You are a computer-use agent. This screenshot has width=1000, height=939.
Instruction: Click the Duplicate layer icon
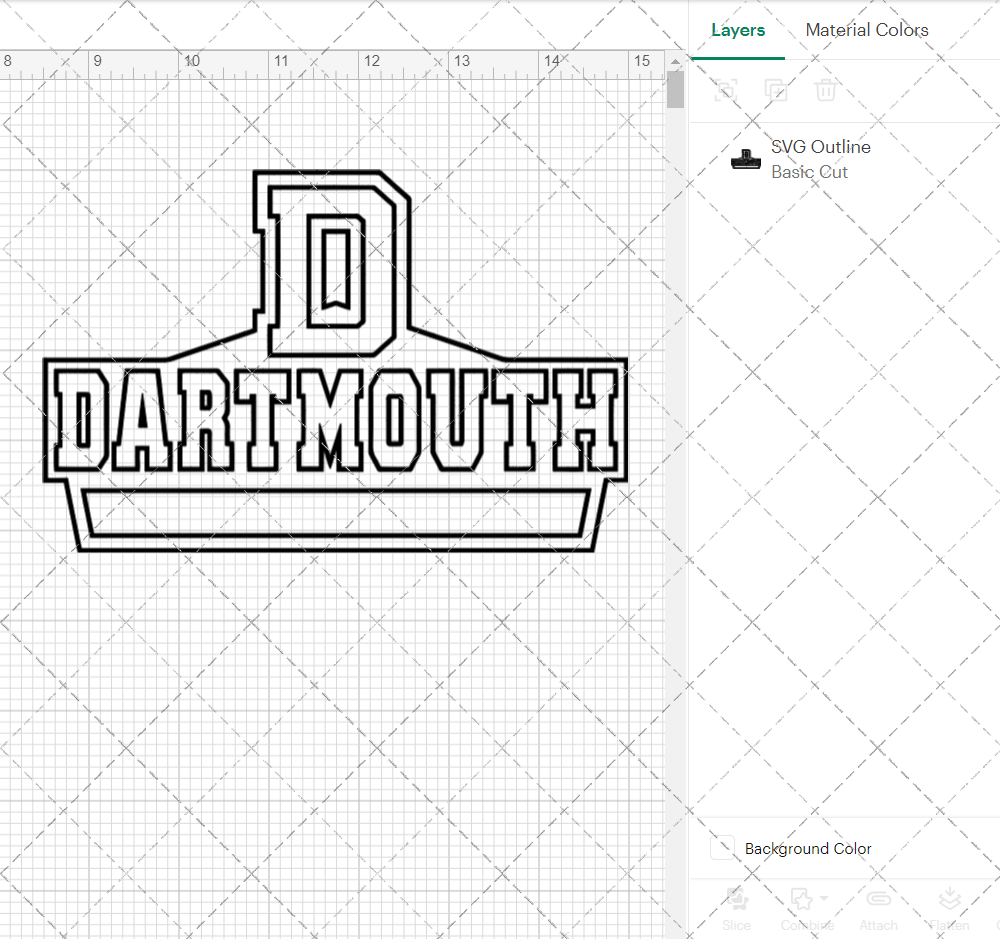[x=776, y=90]
